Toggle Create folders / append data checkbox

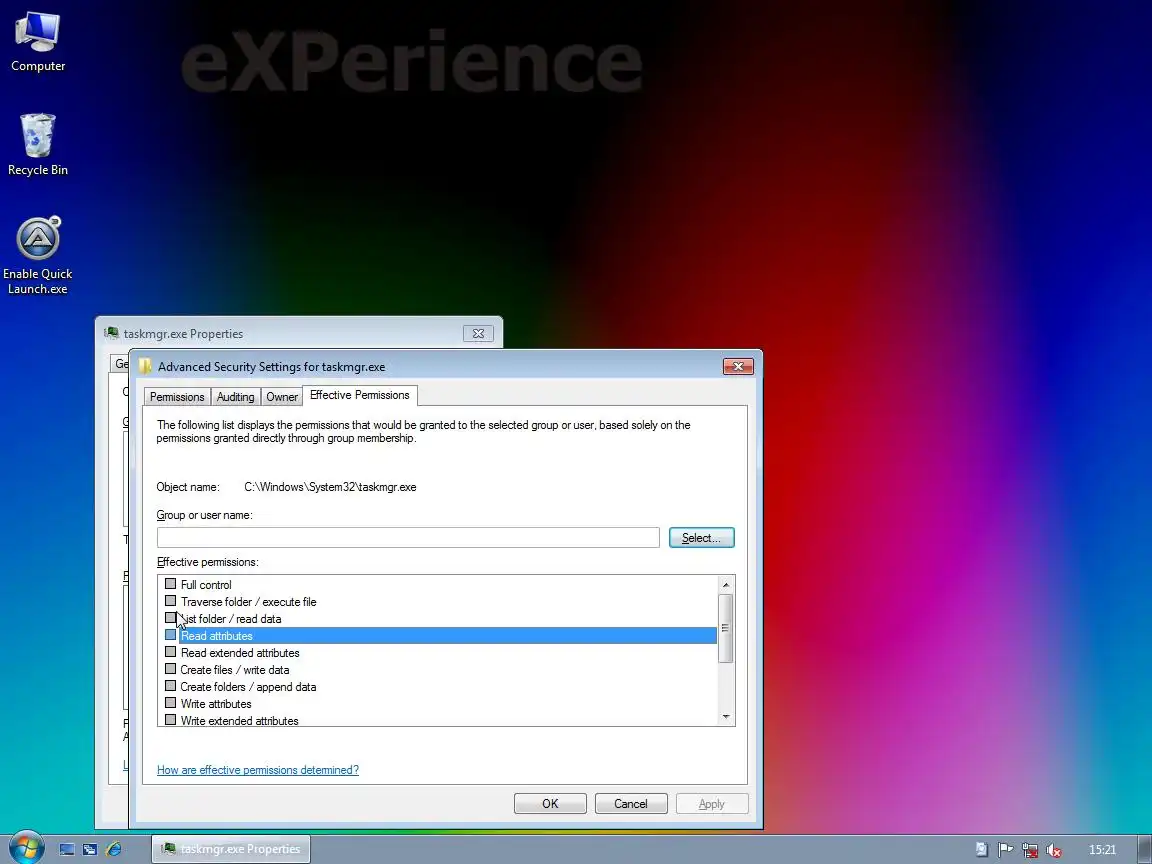170,685
